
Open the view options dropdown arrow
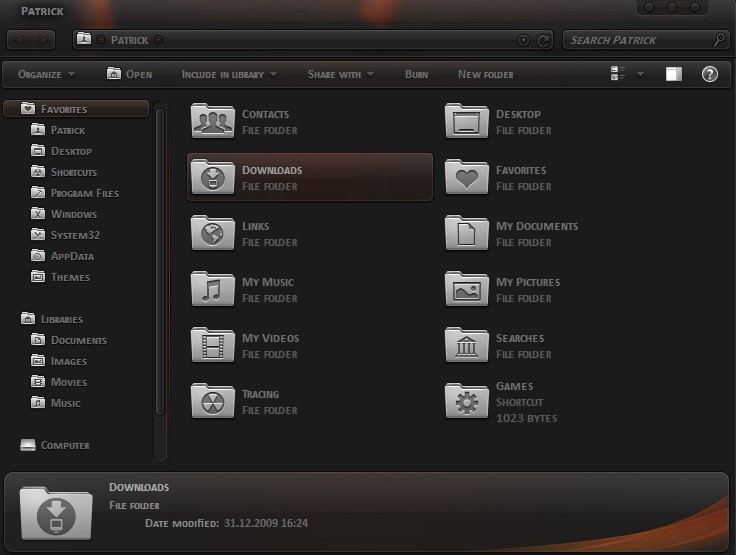(x=640, y=74)
